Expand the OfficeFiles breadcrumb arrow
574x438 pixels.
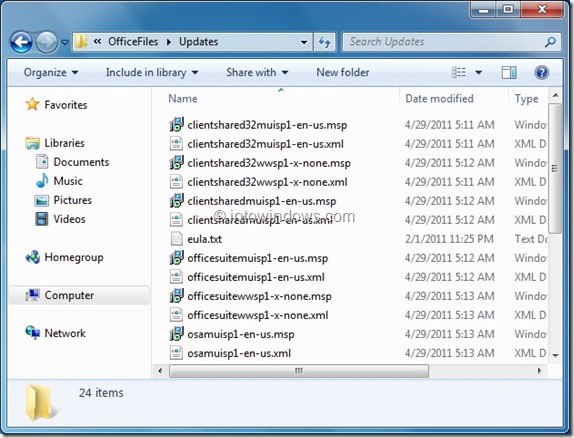coord(169,42)
